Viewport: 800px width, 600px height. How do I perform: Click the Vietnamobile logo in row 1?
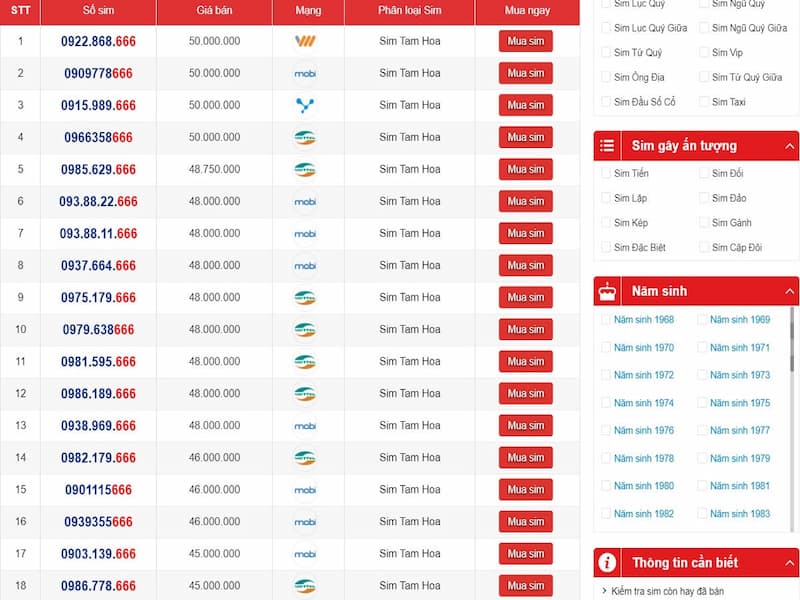[x=305, y=41]
